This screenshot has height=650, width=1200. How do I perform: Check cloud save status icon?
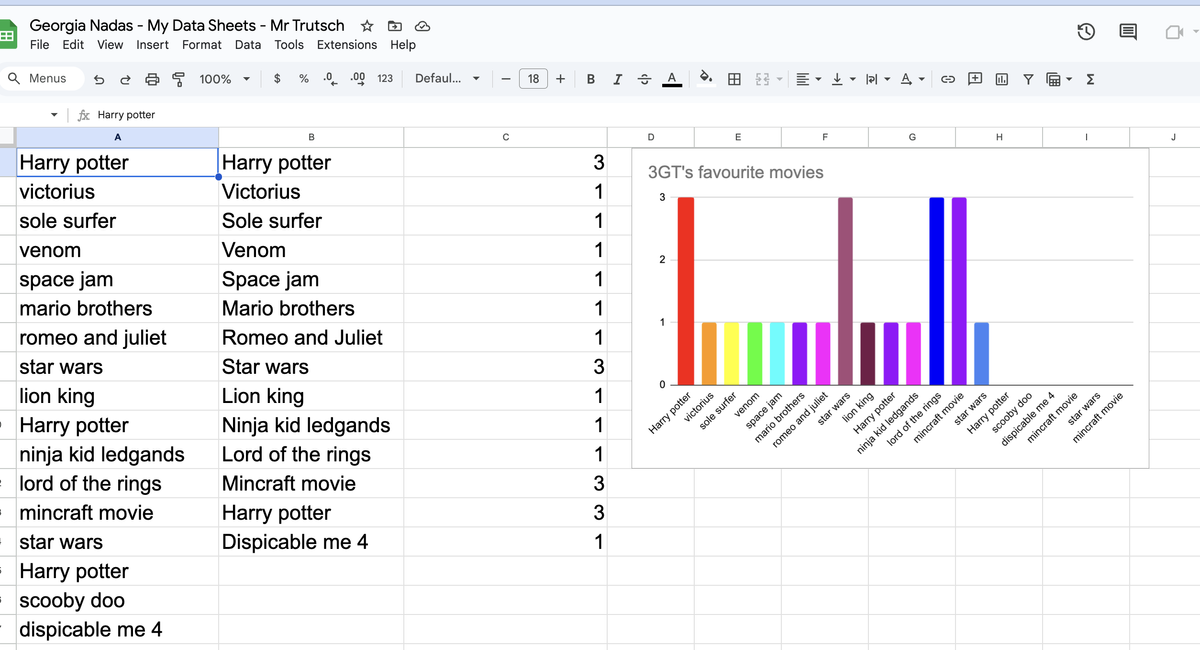tap(422, 26)
